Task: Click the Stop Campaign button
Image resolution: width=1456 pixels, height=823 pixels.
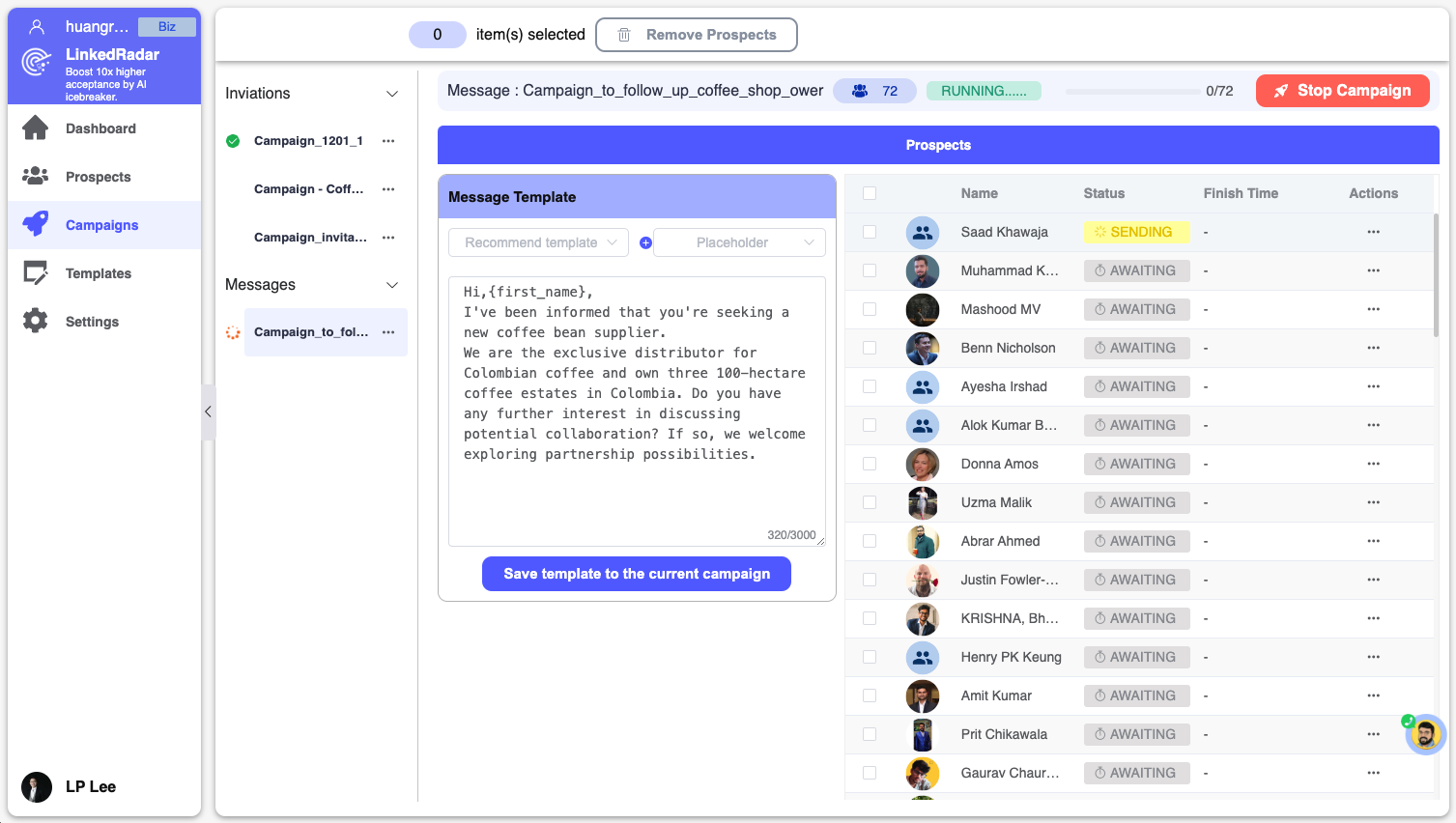Action: click(x=1342, y=91)
